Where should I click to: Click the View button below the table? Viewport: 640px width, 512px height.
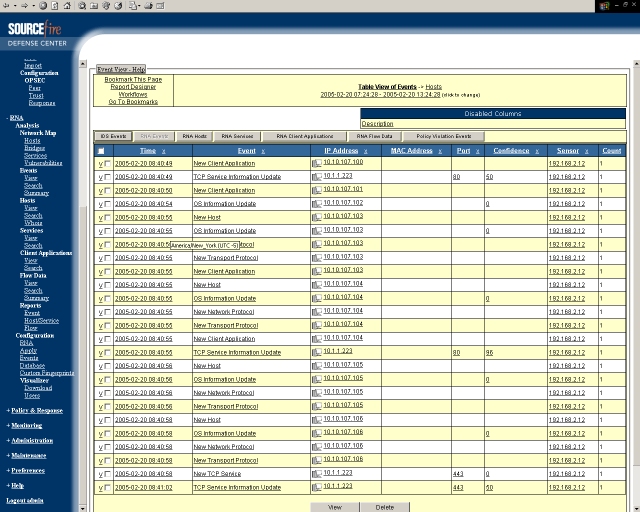pyautogui.click(x=335, y=507)
